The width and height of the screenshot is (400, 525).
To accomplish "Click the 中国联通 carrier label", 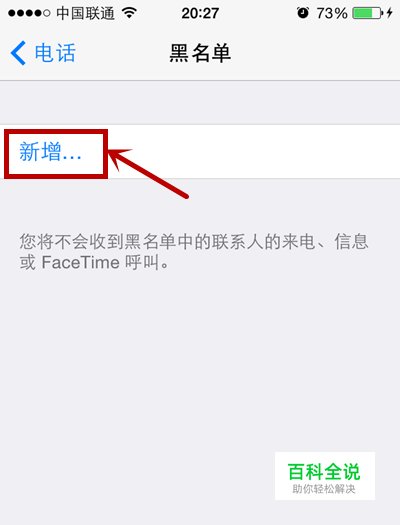I will pos(86,13).
